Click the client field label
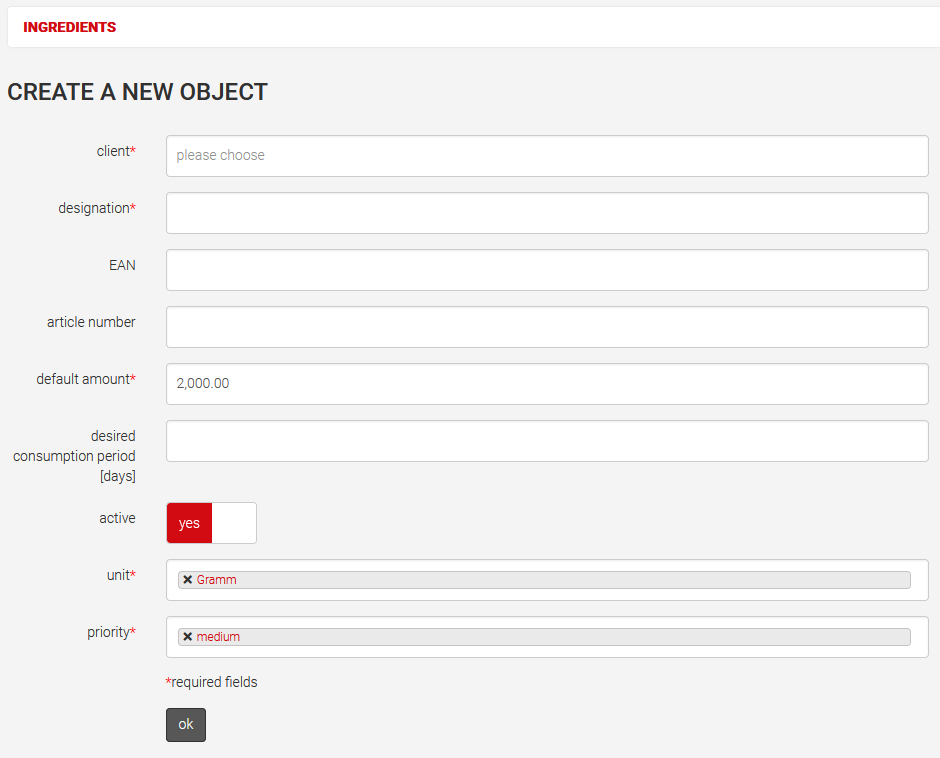The width and height of the screenshot is (940, 758). [115, 151]
